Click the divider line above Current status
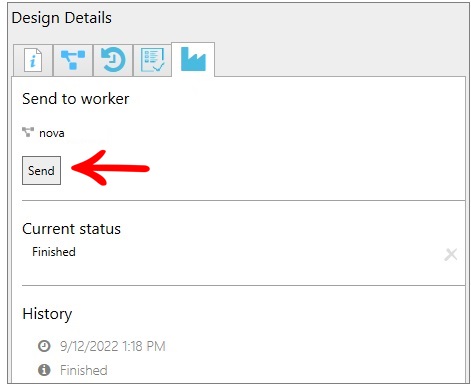This screenshot has width=471, height=389. (243, 201)
